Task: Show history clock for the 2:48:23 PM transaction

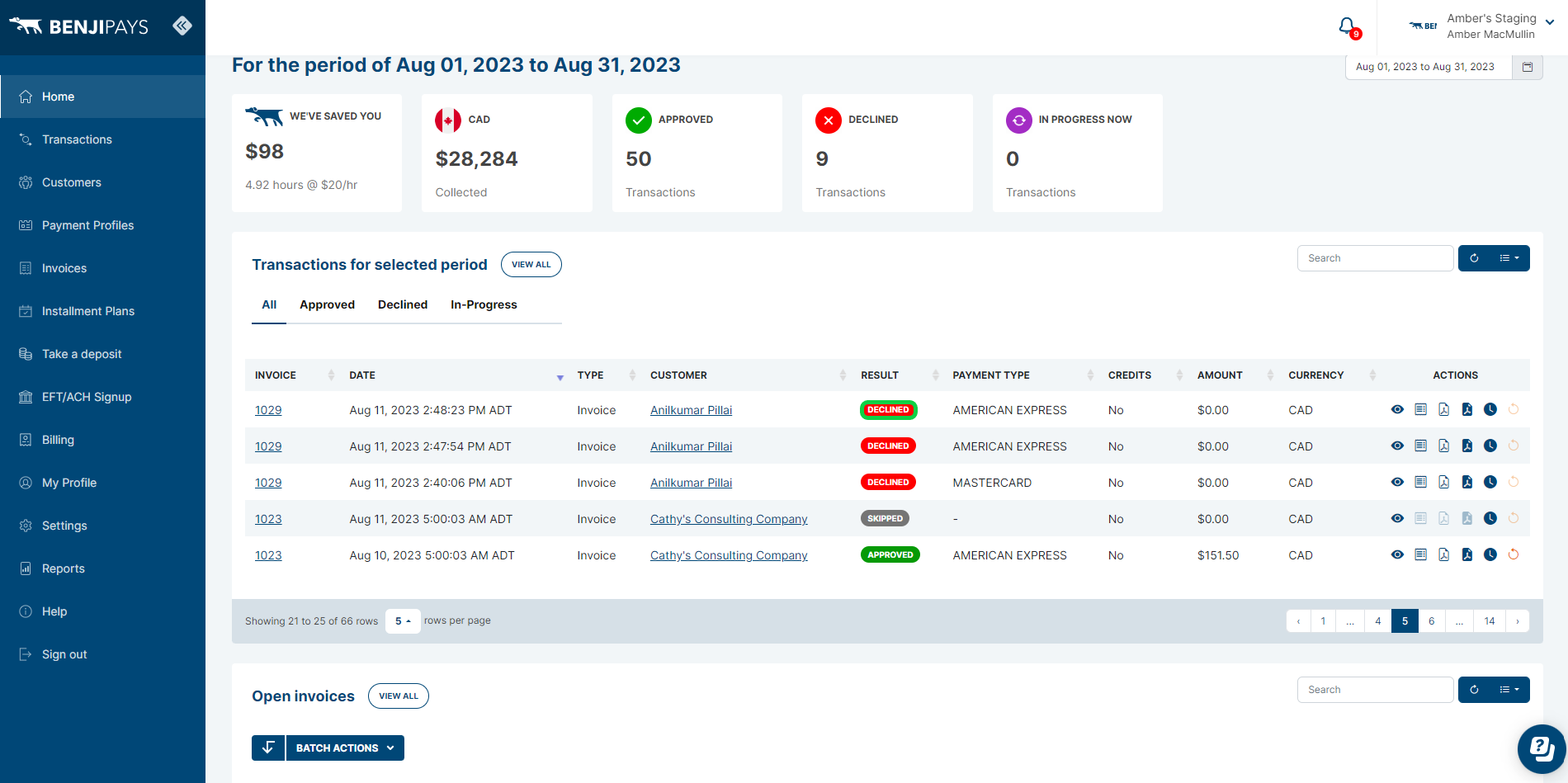Action: tap(1490, 409)
